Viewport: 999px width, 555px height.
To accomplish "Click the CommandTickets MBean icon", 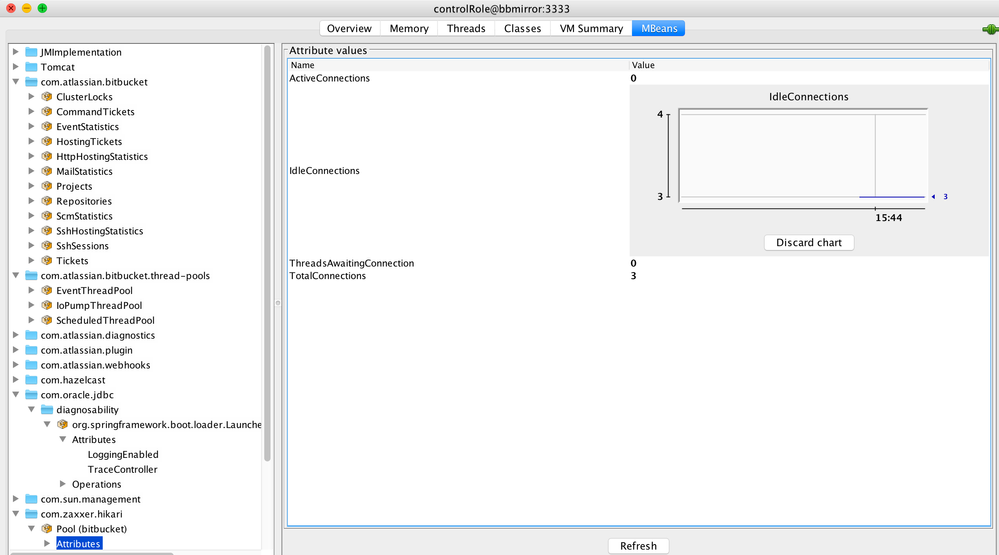I will (47, 112).
